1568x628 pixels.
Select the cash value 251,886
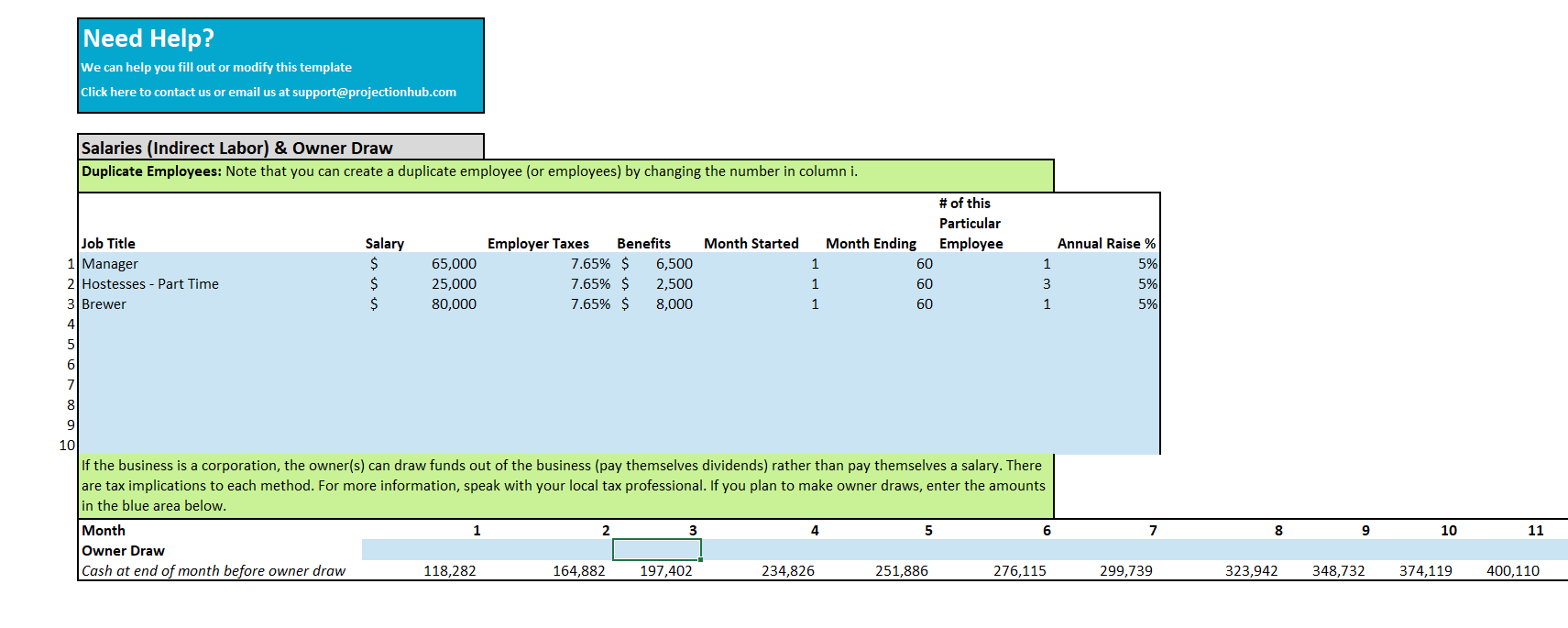[x=902, y=571]
